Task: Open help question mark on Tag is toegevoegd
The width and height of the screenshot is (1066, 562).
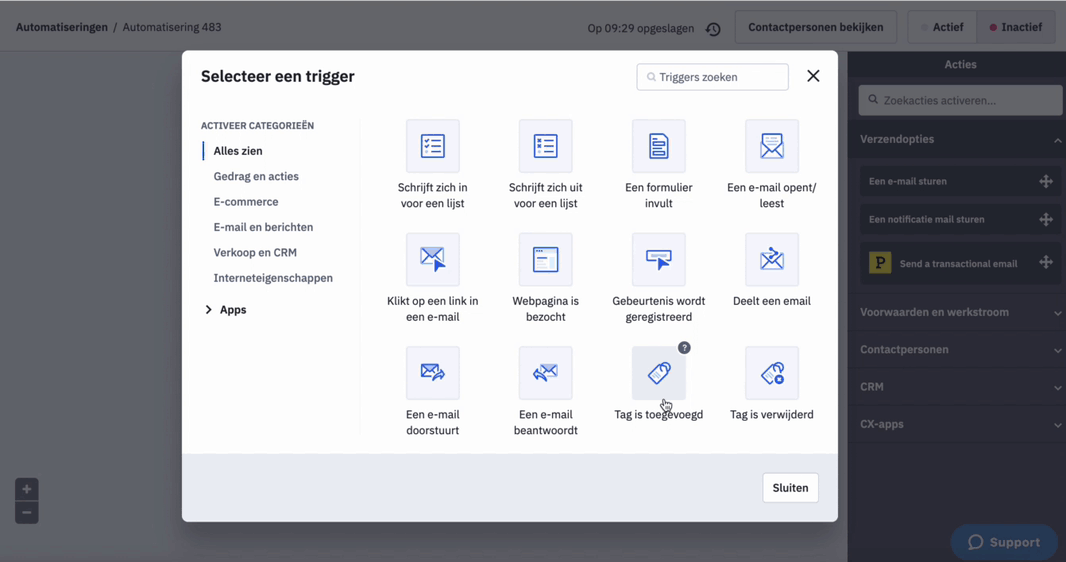Action: (684, 348)
